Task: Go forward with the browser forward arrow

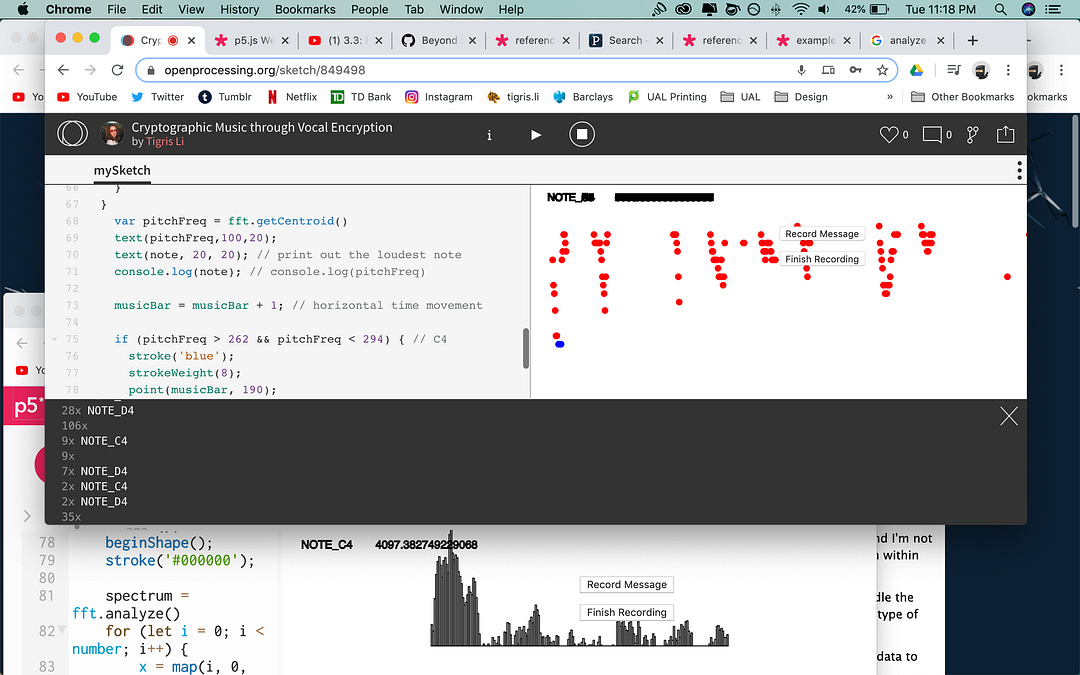Action: tap(90, 70)
